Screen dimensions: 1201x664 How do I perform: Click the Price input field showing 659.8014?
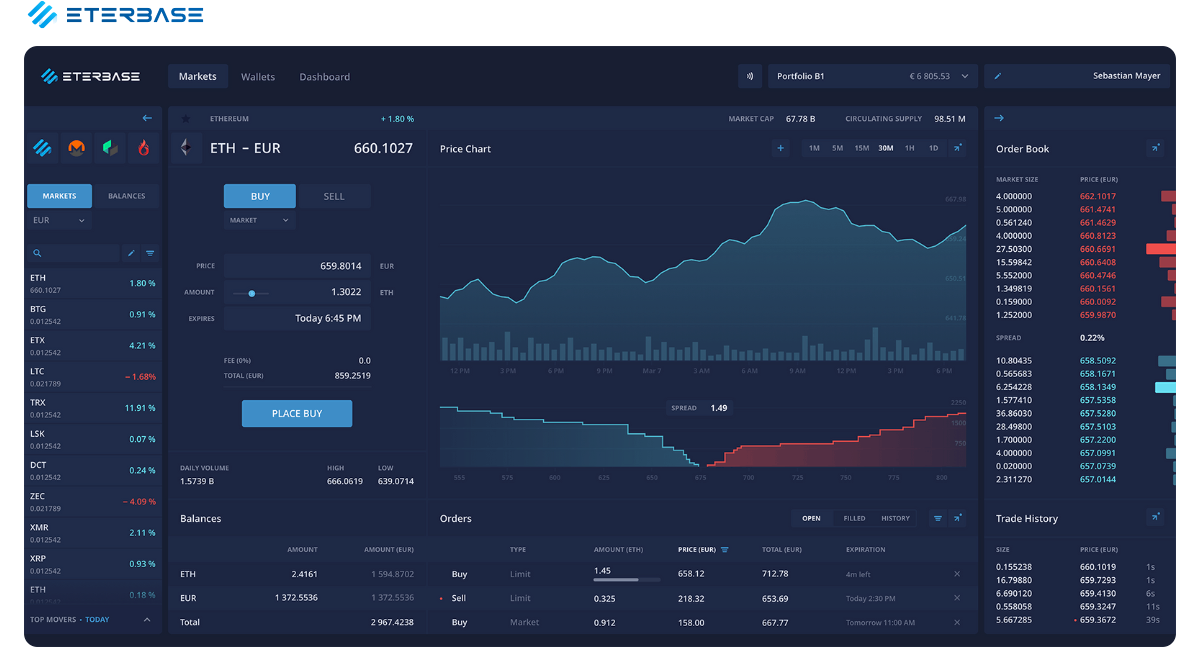[297, 266]
